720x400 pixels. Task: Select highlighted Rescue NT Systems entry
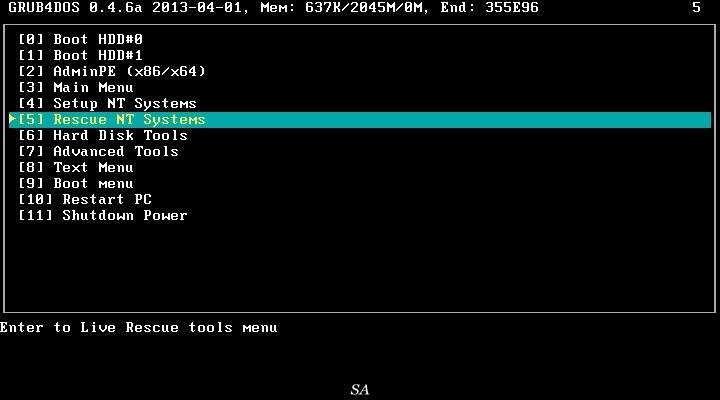[x=360, y=120]
